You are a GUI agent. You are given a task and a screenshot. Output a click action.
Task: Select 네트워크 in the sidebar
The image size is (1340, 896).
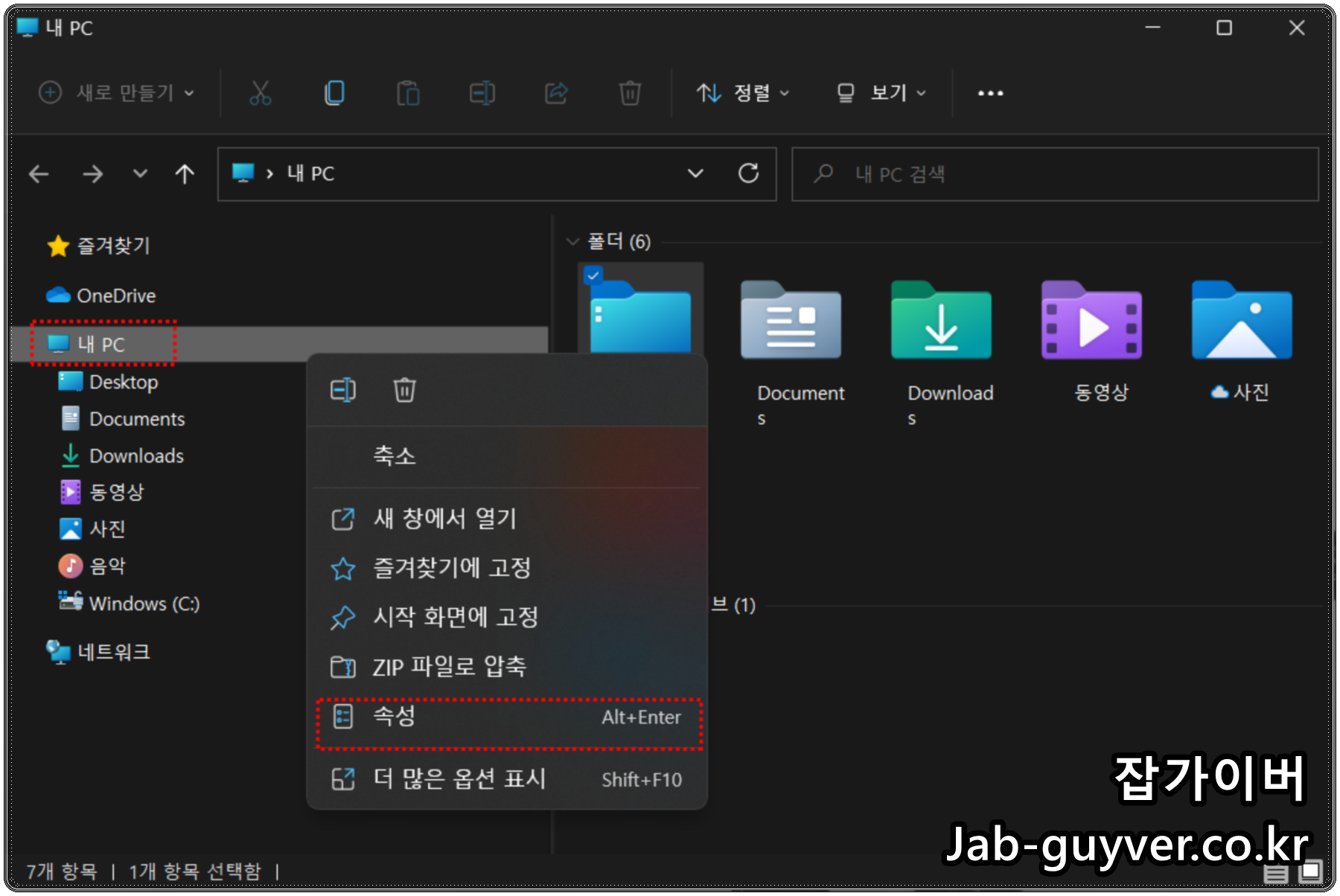[x=113, y=651]
